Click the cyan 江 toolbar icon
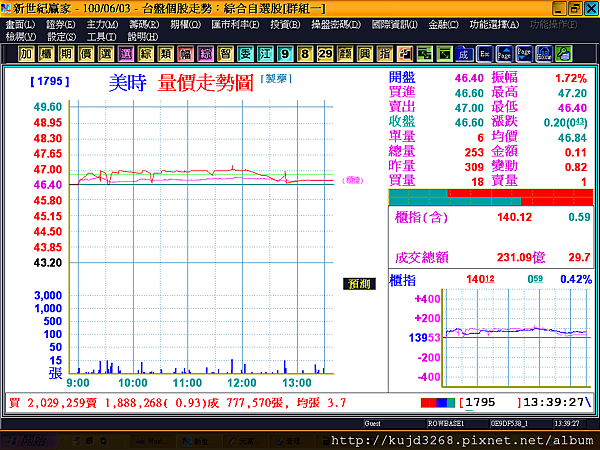Screen dimensions: 600x450 (x=265, y=54)
